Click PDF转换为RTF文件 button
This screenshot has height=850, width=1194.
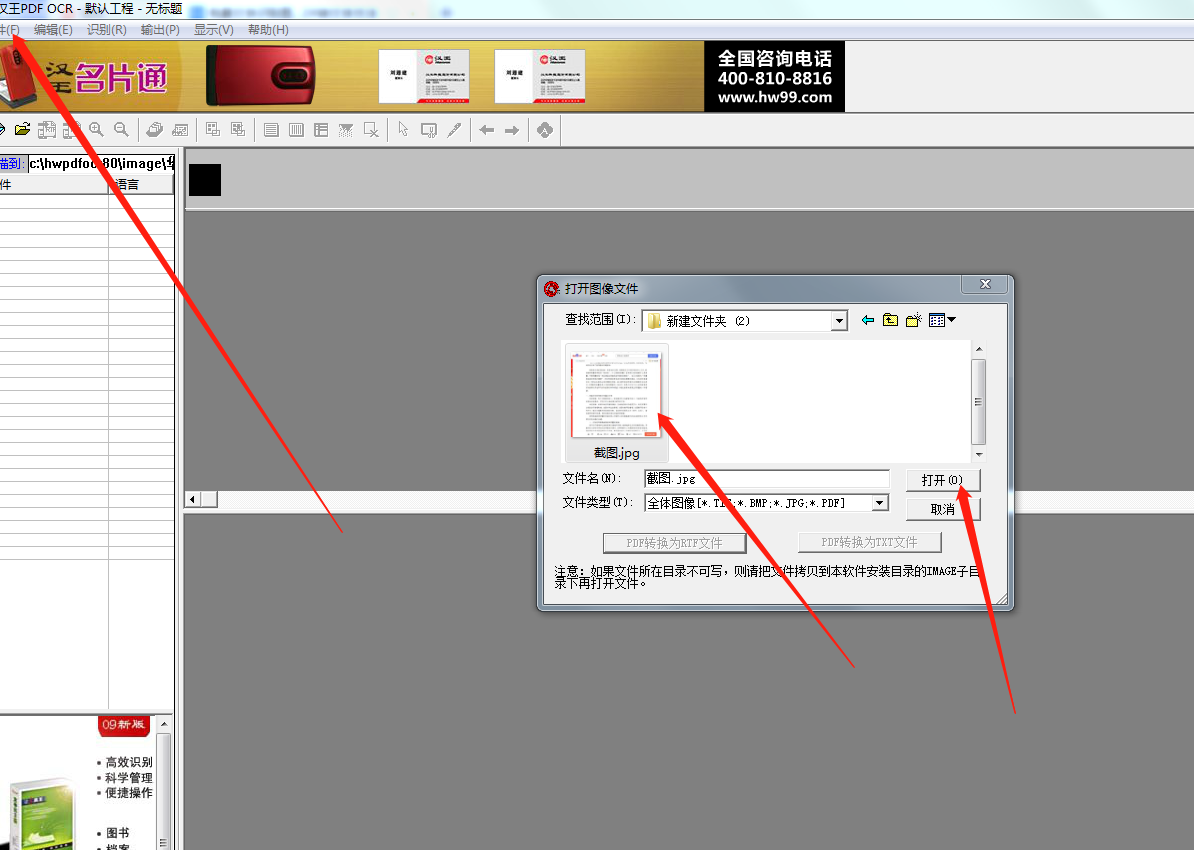tap(674, 543)
